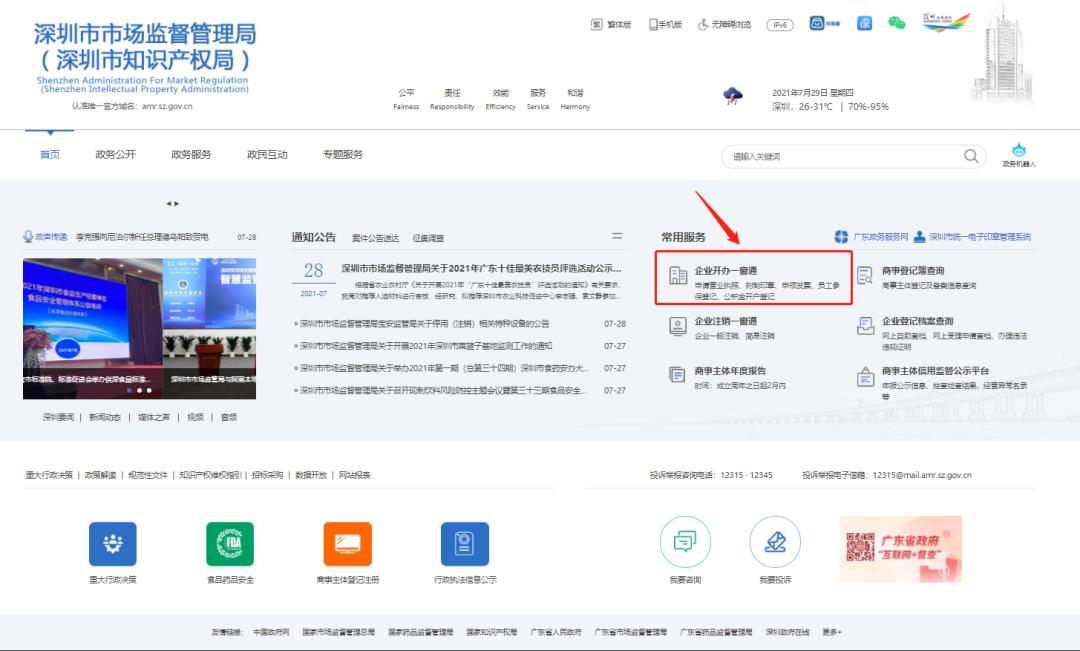
Task: Switch to 繁体版 traditional Chinese version
Action: [x=611, y=24]
